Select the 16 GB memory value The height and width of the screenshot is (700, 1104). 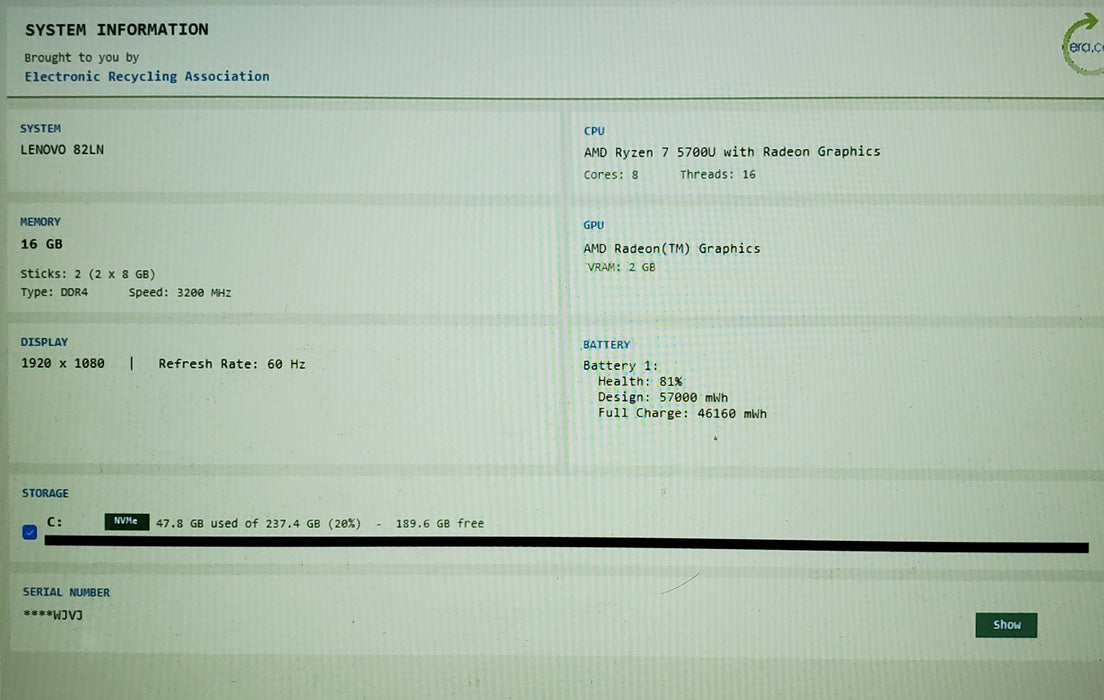coord(42,244)
